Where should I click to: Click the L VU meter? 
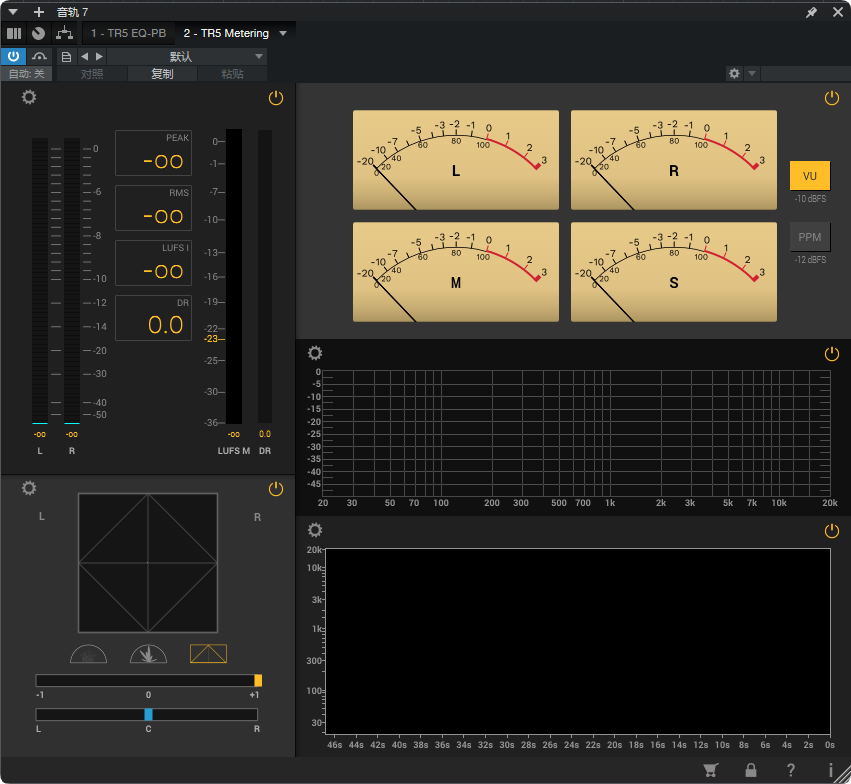pyautogui.click(x=456, y=160)
